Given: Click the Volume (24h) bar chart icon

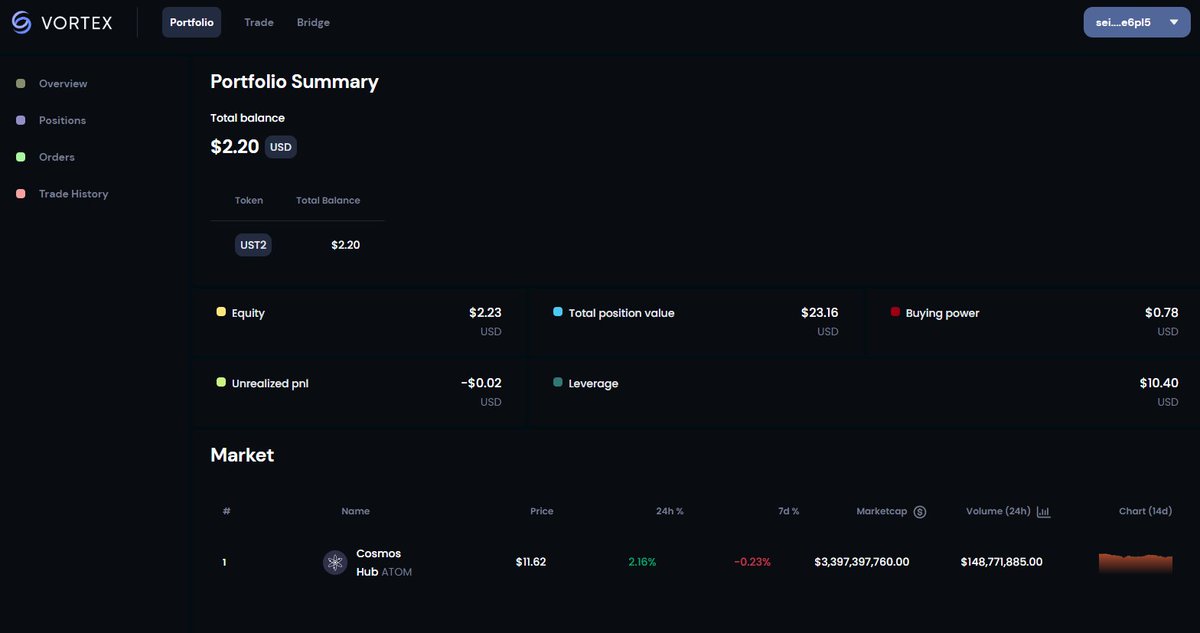Looking at the screenshot, I should click(1043, 511).
